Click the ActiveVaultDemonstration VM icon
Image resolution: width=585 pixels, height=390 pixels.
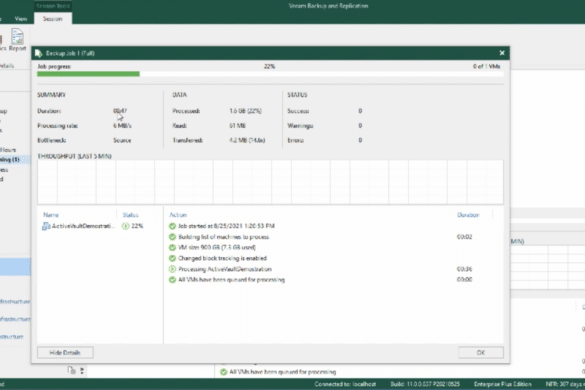(46, 226)
